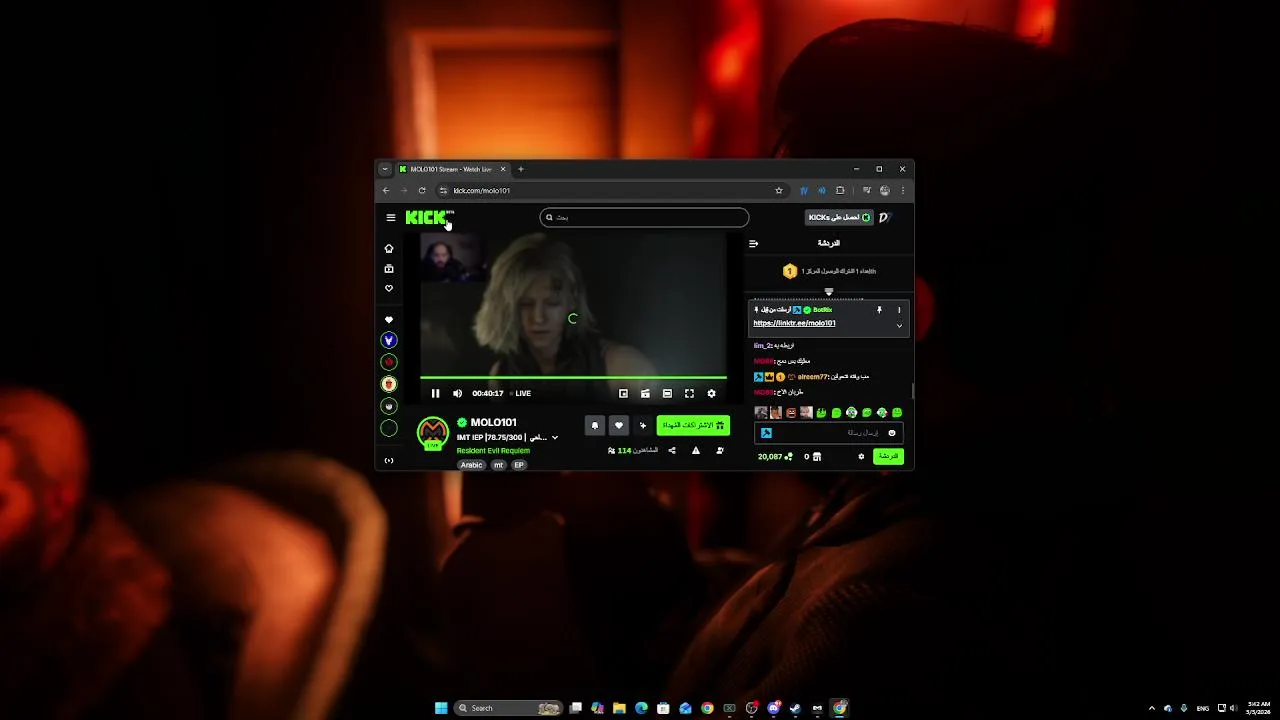Go to Home in the Kick sidebar
Image resolution: width=1280 pixels, height=720 pixels.
coord(389,248)
